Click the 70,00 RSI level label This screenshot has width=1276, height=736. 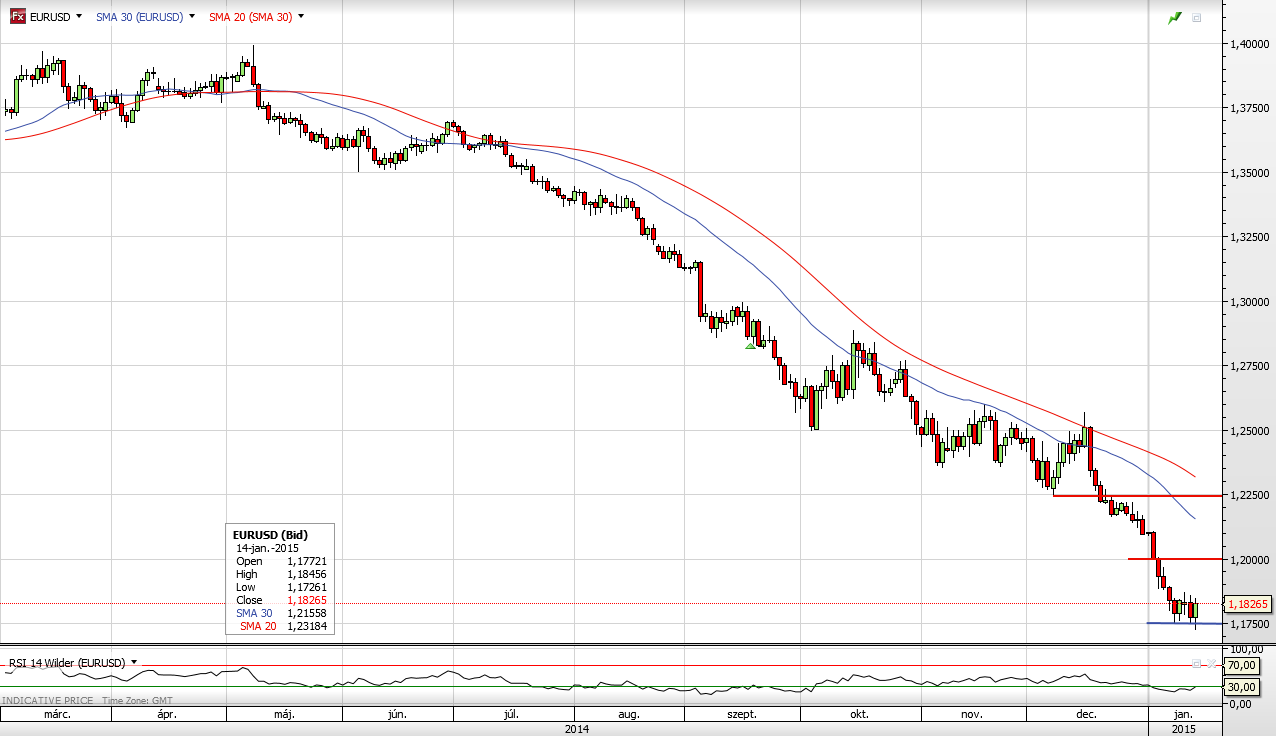(x=1242, y=666)
